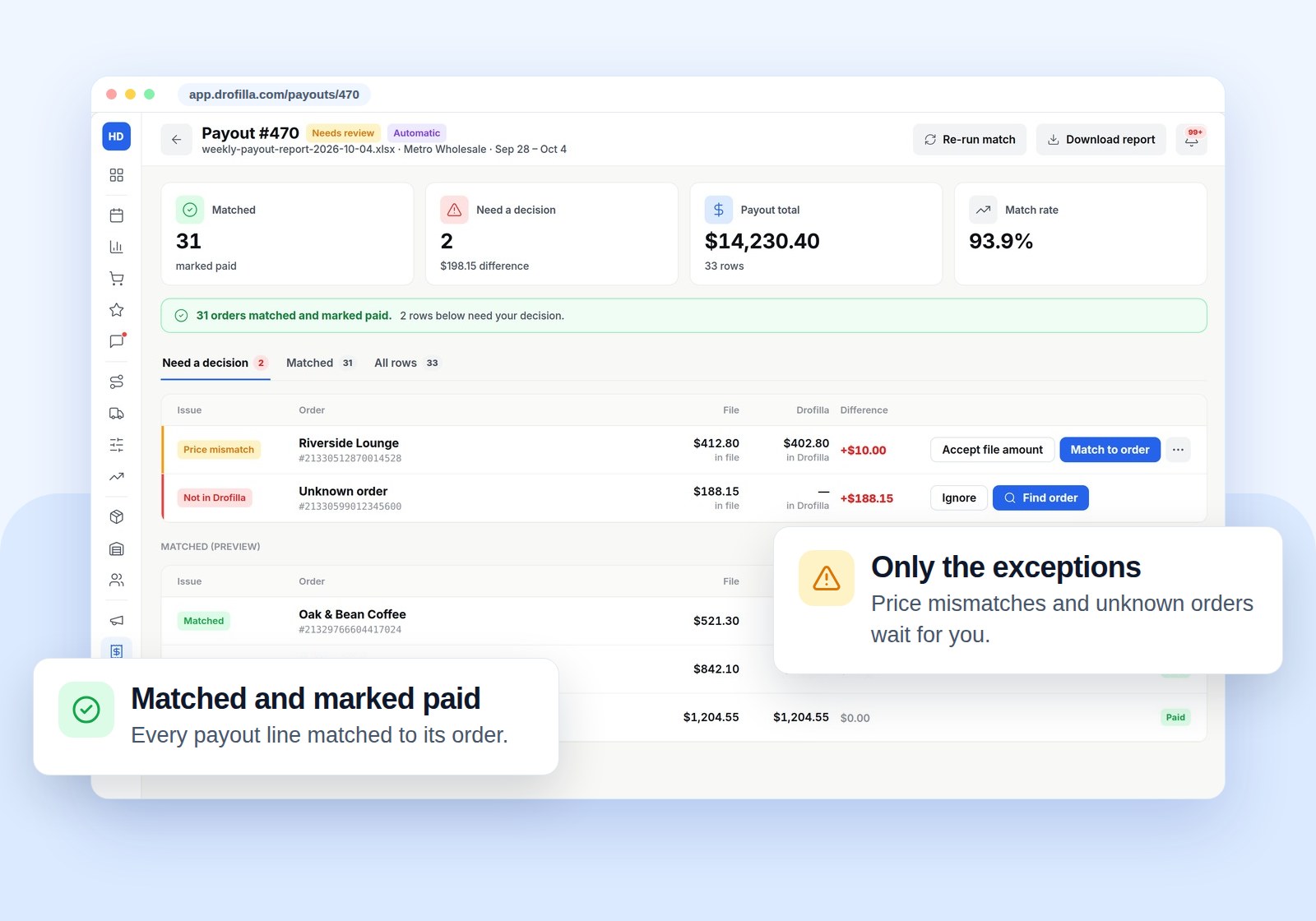Image resolution: width=1316 pixels, height=921 pixels.
Task: Open the HD workspace avatar
Action: tap(116, 137)
